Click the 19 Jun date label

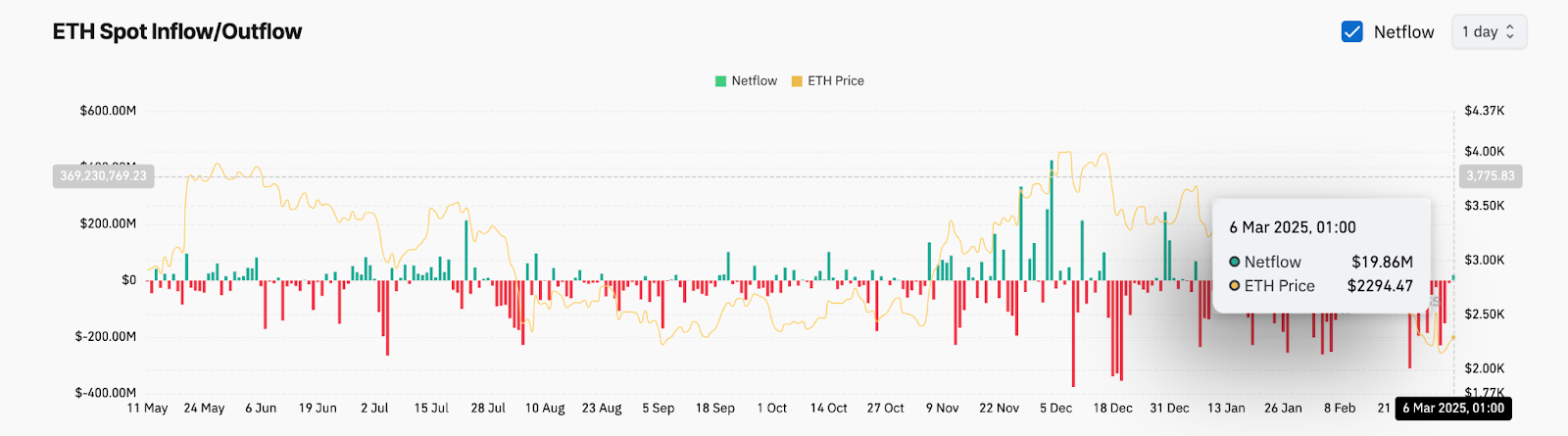click(x=318, y=408)
